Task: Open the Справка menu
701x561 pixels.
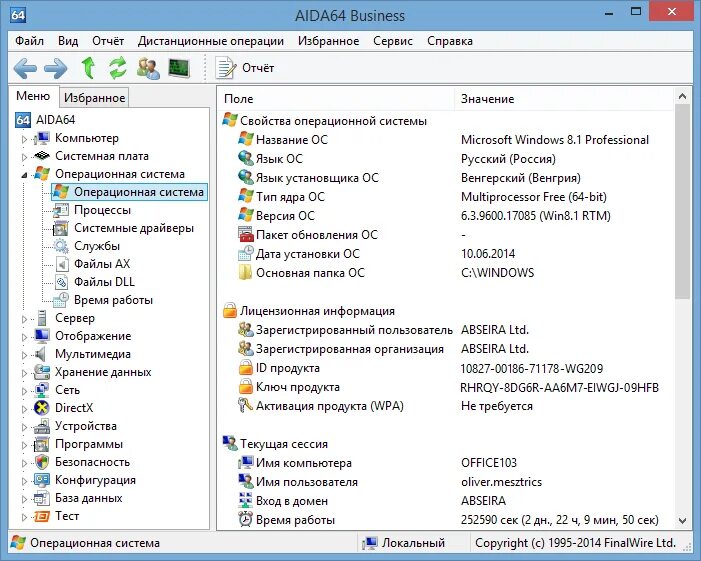Action: pos(450,41)
